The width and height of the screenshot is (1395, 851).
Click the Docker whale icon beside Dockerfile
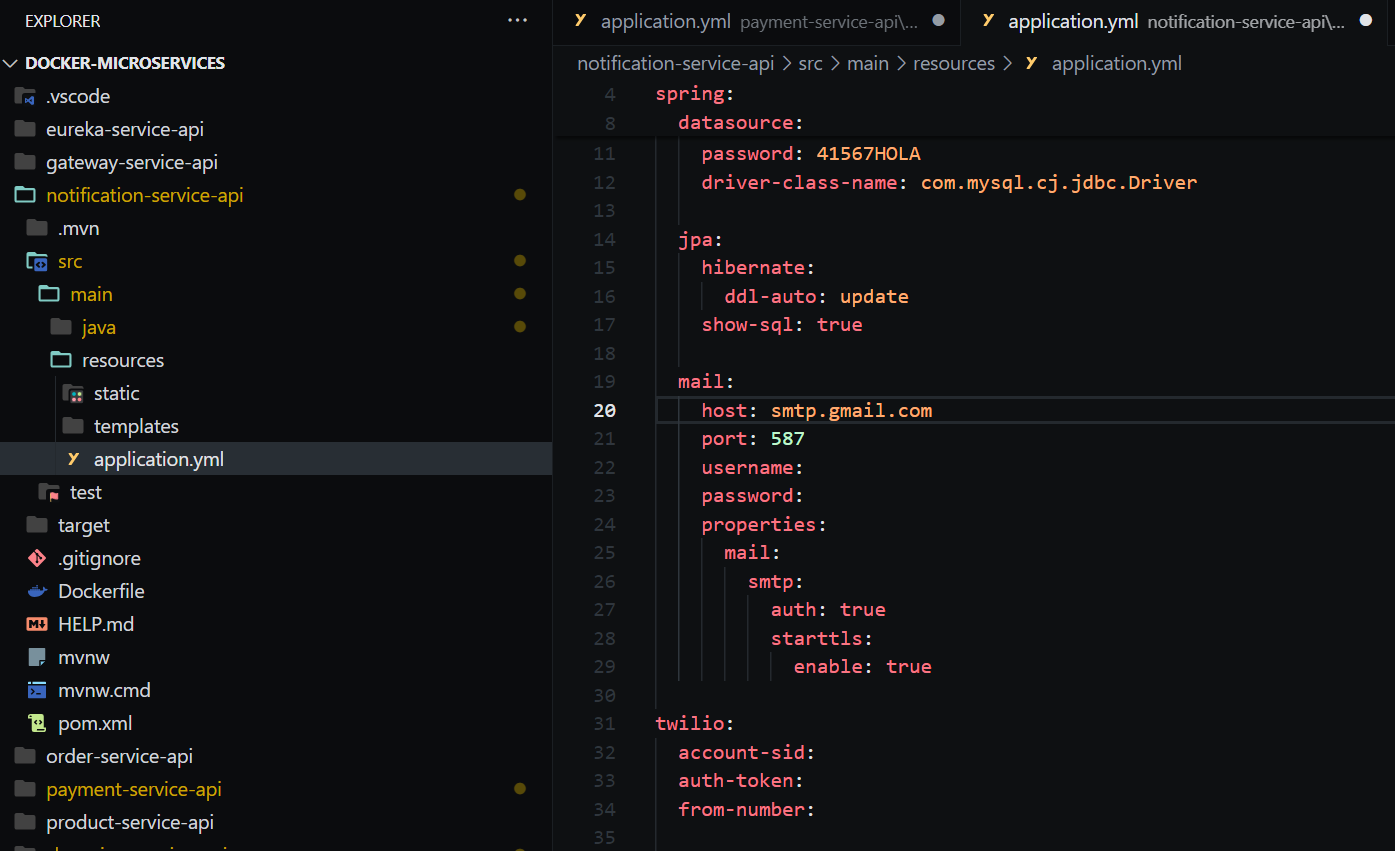(38, 591)
